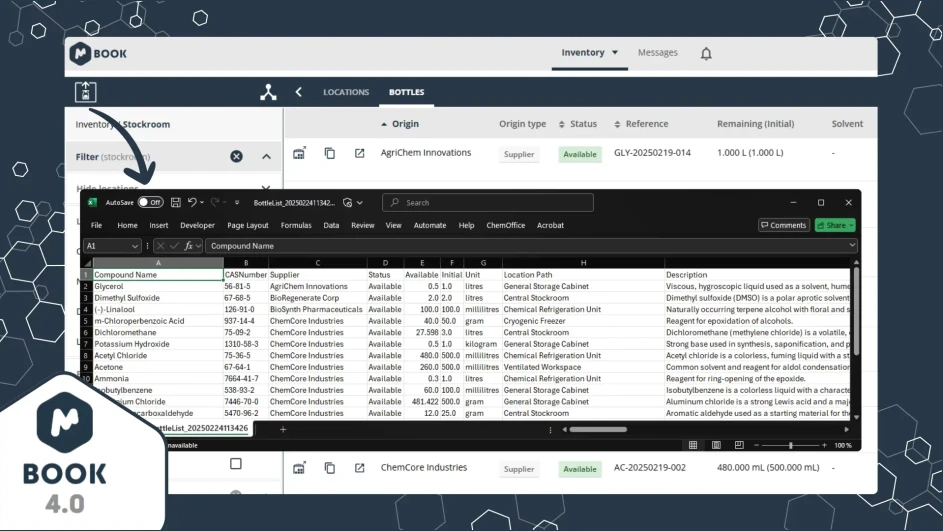Open the Share button dropdown arrow
Viewport: 943px width, 531px height.
point(851,225)
